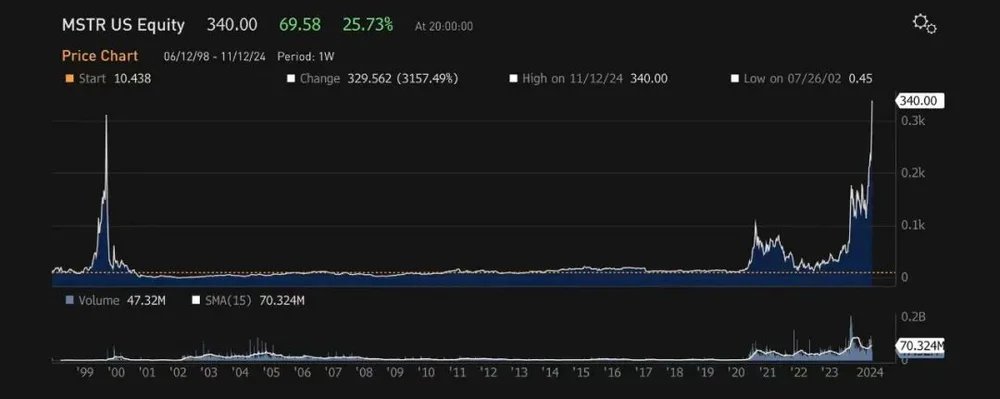Open the chart settings gear icon
The image size is (1000, 399).
924,24
